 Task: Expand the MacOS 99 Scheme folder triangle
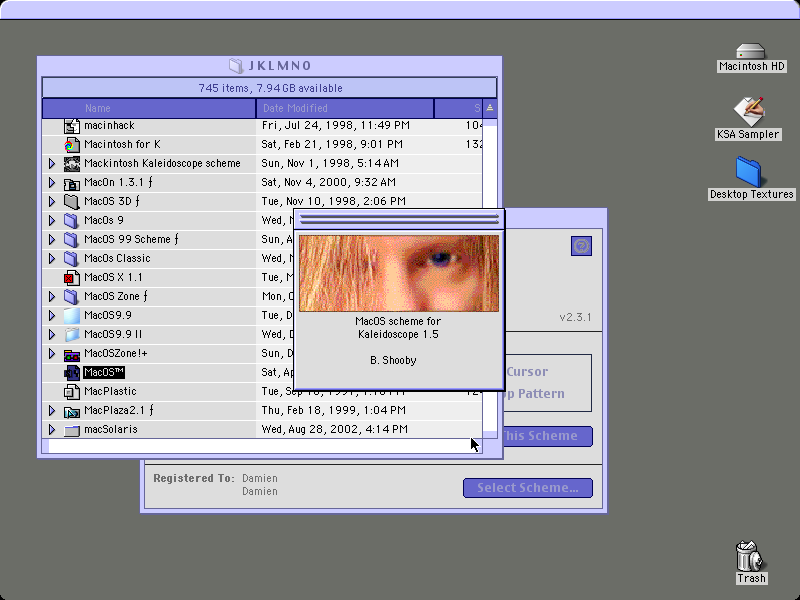[x=52, y=239]
